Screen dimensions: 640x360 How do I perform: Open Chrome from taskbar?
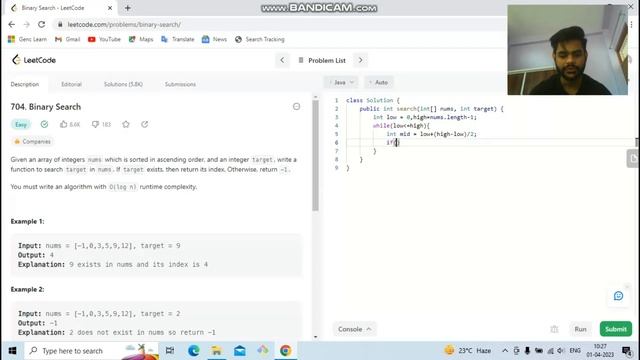285,351
